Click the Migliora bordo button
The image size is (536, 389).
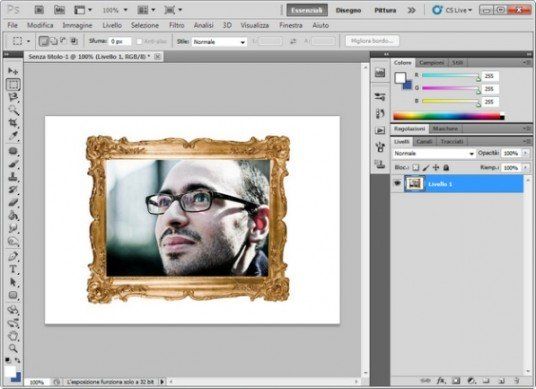point(372,41)
